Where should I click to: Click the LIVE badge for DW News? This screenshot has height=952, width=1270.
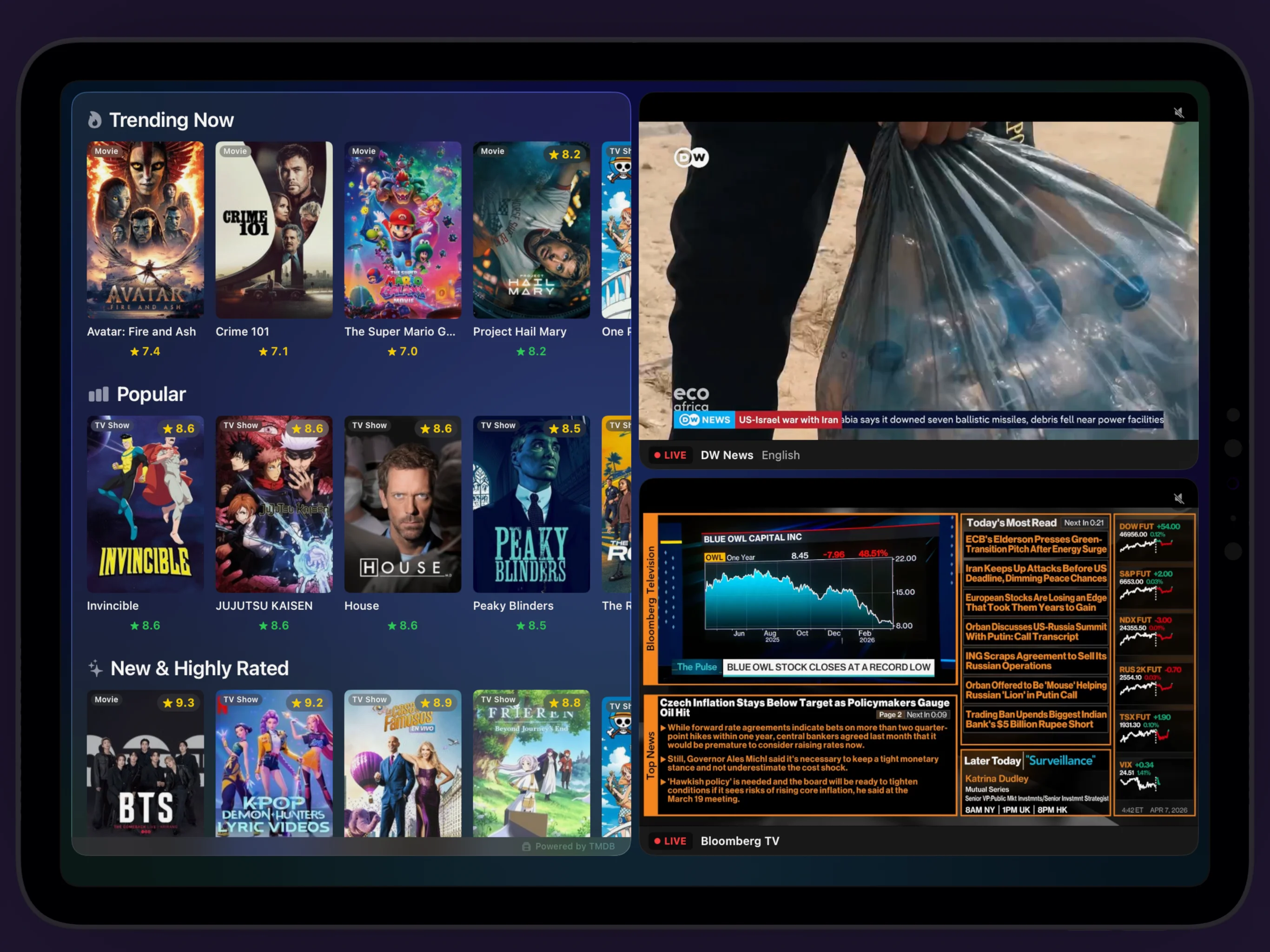point(671,456)
